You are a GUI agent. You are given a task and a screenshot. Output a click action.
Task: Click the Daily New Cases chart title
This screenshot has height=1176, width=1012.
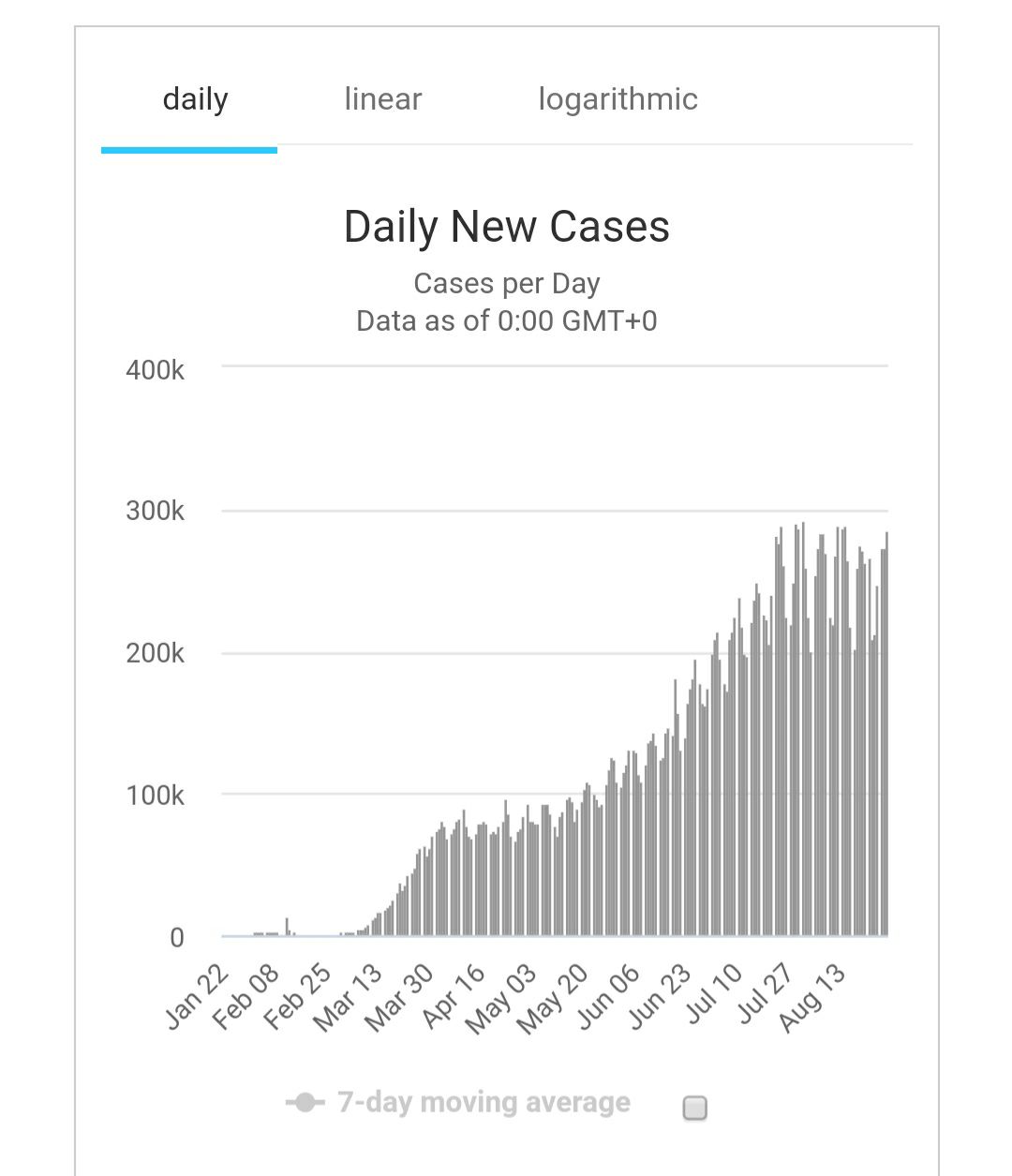[x=506, y=227]
